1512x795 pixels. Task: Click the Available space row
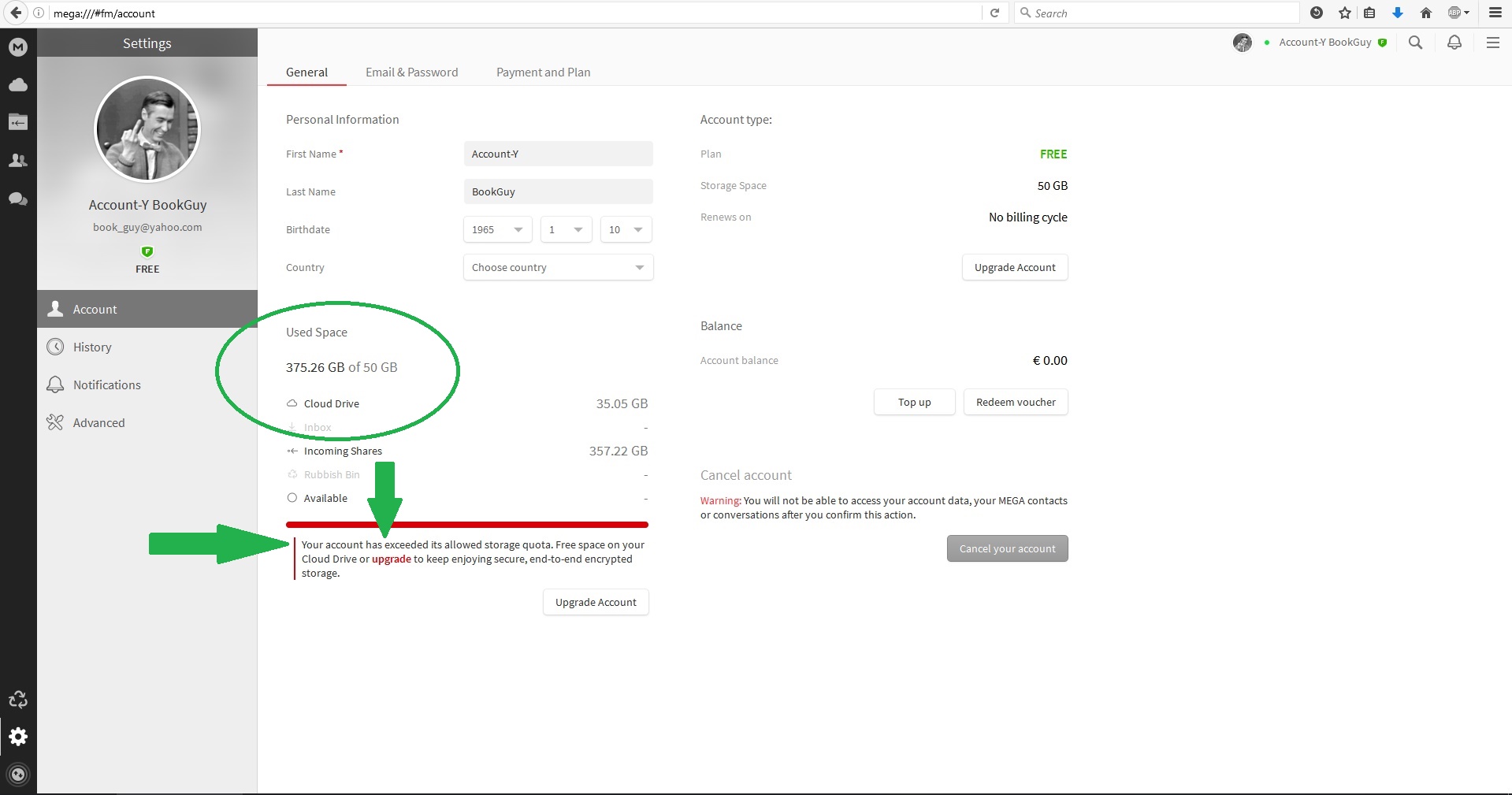pyautogui.click(x=467, y=498)
